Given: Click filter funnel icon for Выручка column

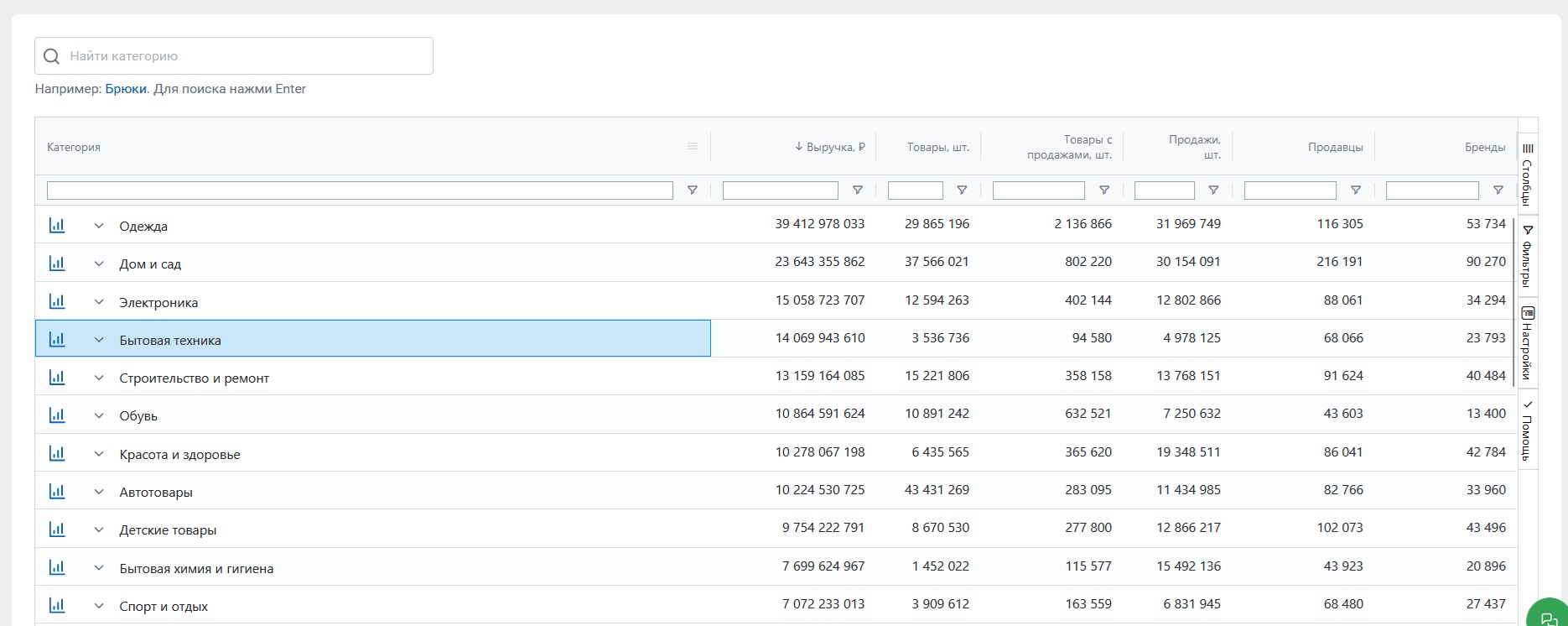Looking at the screenshot, I should tap(857, 190).
